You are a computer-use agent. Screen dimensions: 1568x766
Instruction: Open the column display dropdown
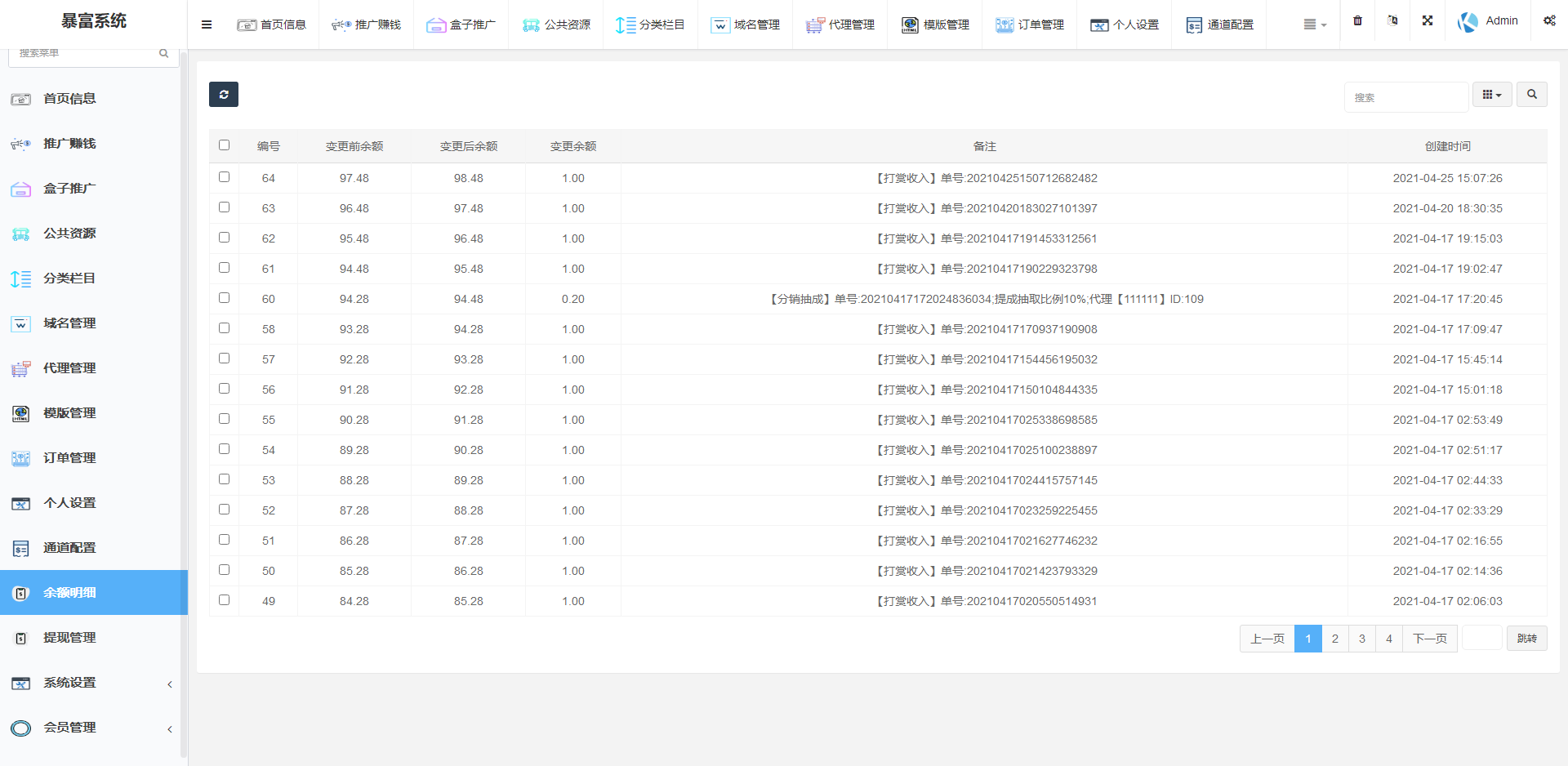coord(1491,95)
